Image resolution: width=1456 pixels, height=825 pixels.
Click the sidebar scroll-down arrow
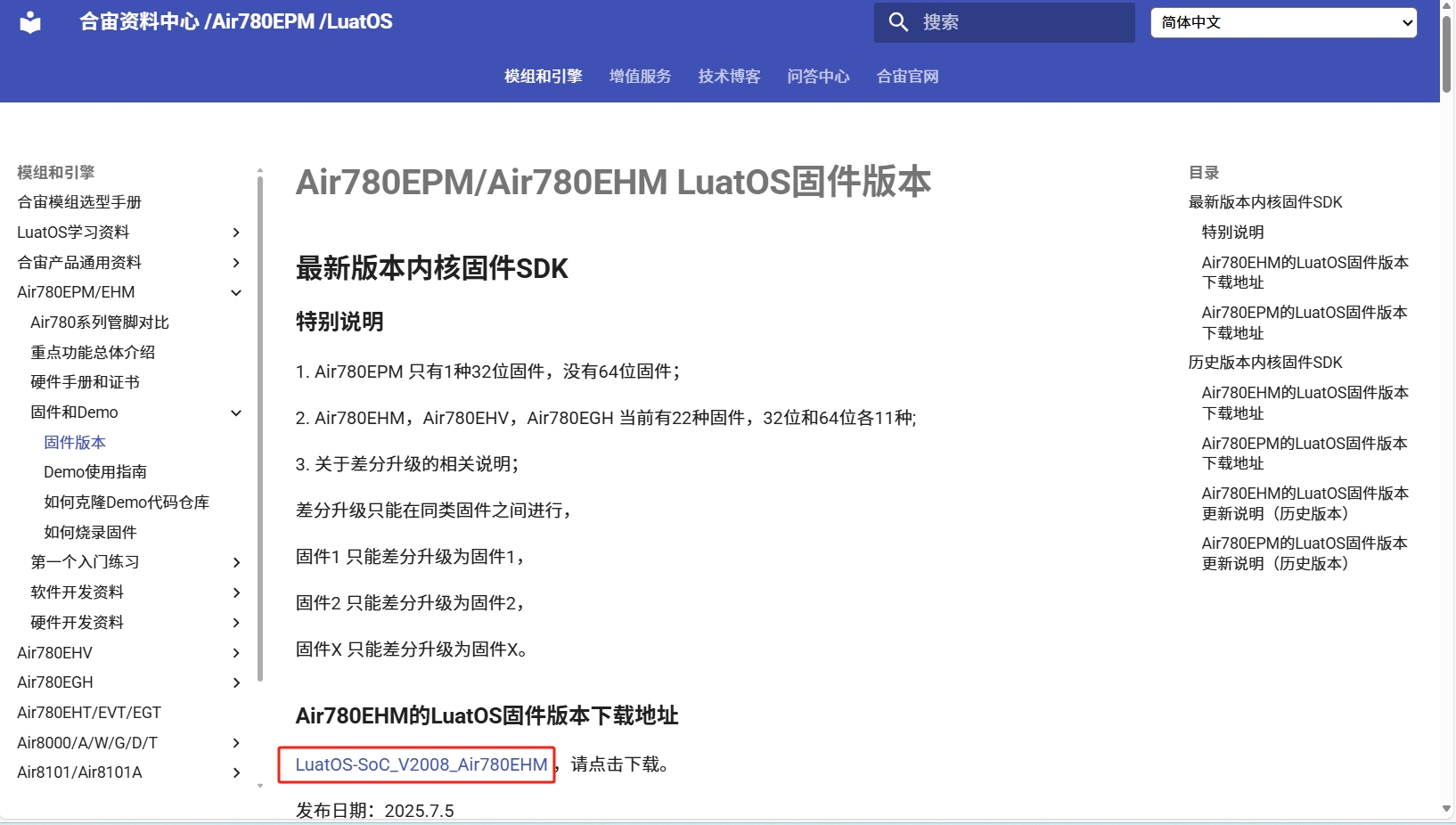(x=260, y=786)
